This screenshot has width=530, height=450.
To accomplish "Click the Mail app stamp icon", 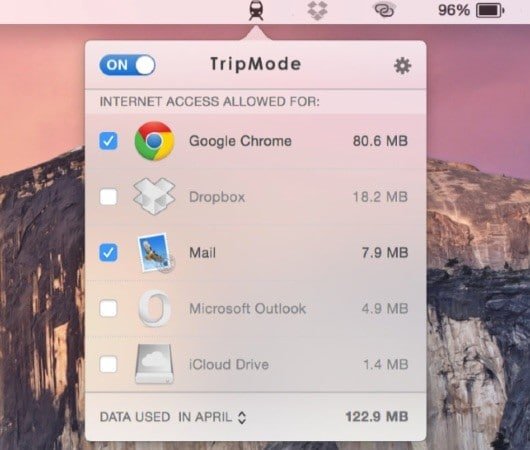I will pyautogui.click(x=156, y=253).
